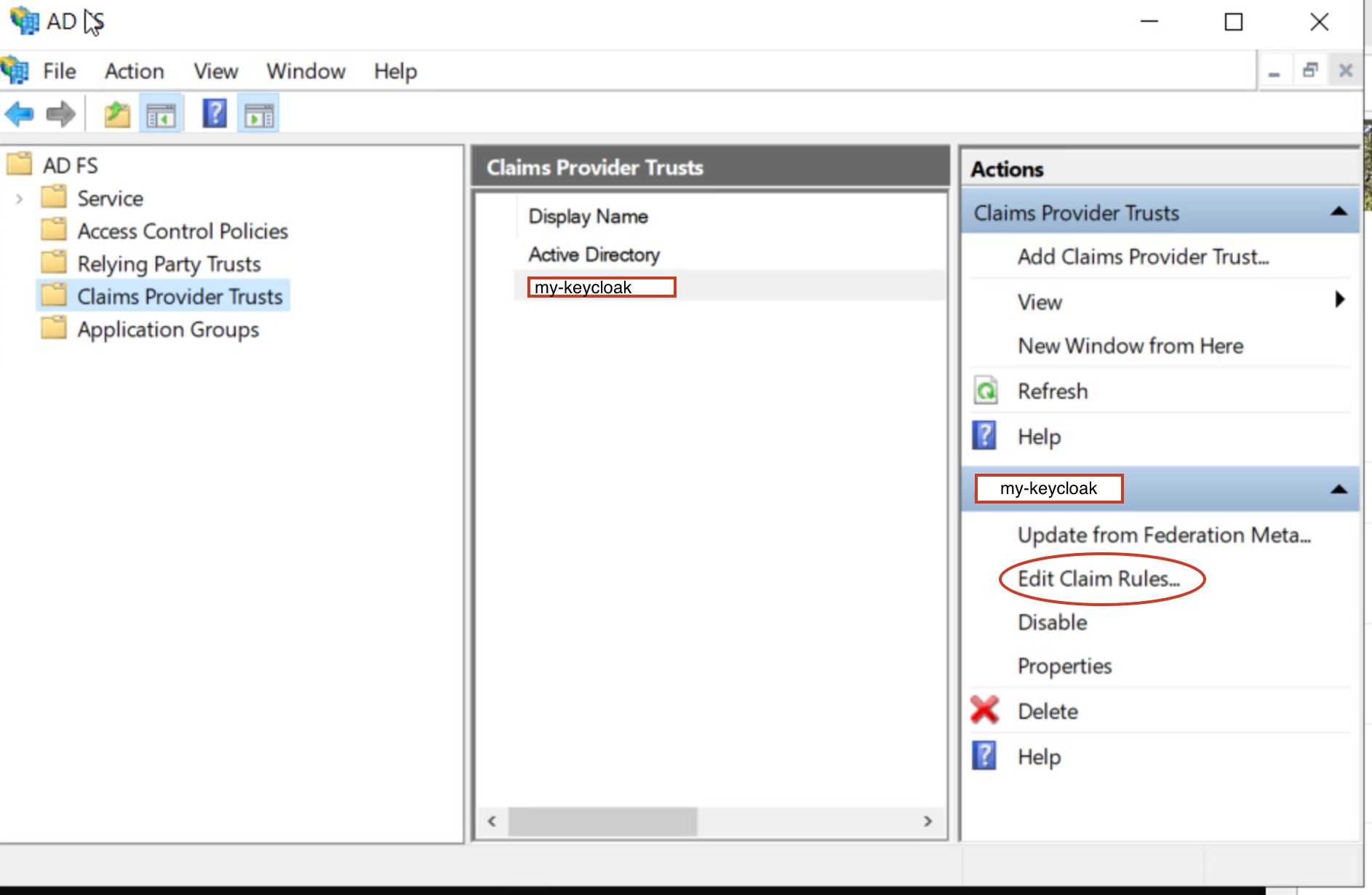
Task: Click the scrollbar left arrow
Action: (492, 822)
